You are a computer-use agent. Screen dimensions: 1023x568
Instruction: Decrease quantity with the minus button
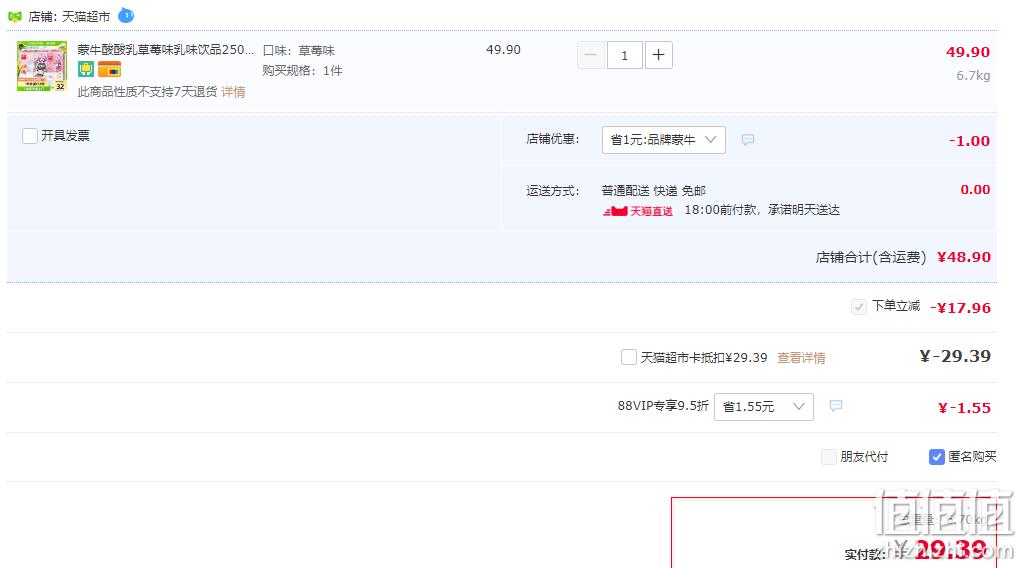pos(590,55)
